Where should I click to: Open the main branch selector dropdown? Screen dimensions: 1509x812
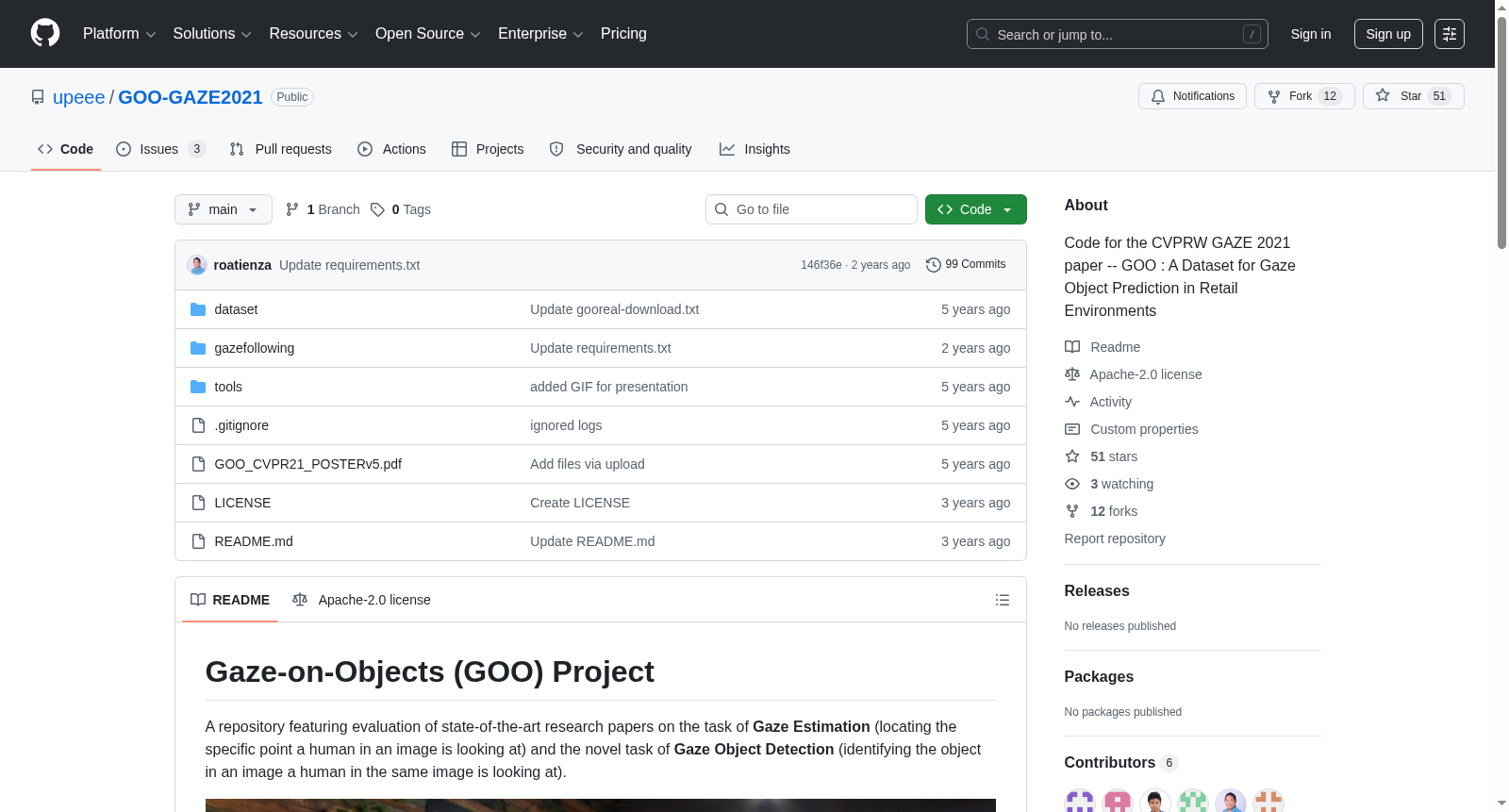(224, 209)
